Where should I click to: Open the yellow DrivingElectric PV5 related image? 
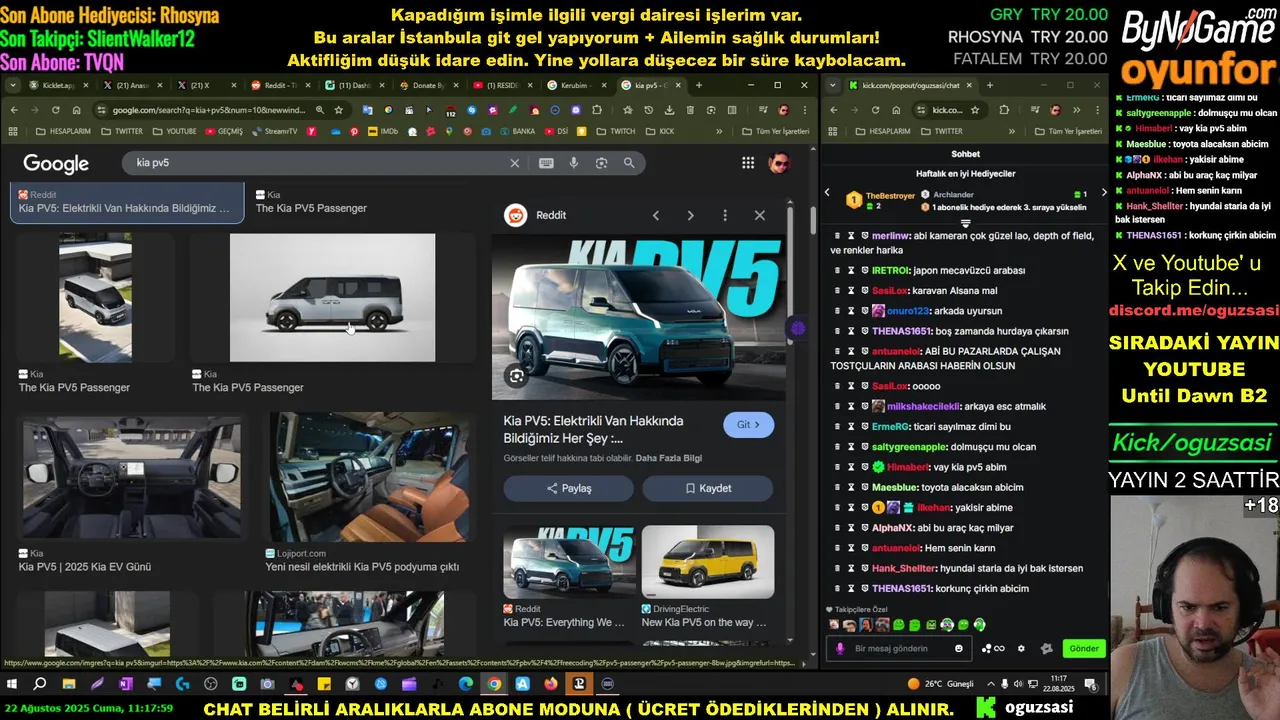point(708,562)
